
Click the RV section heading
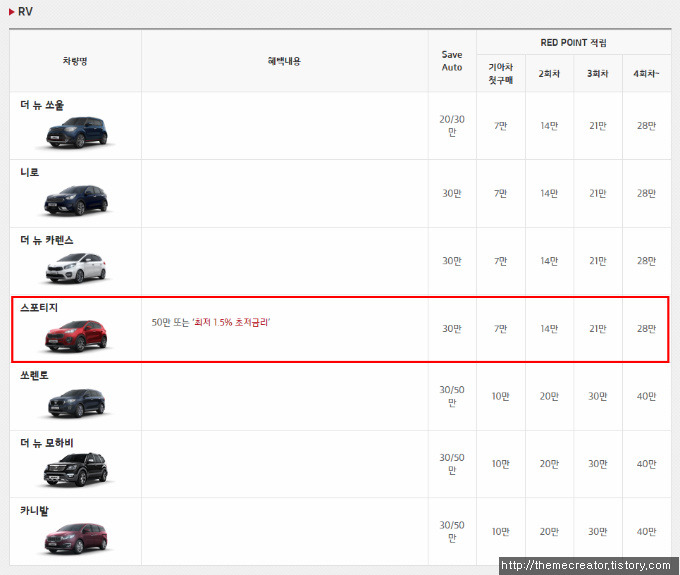coord(25,12)
